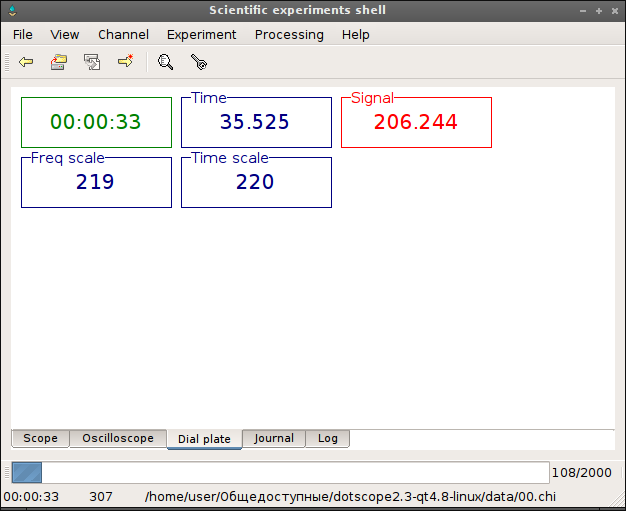Screen dimensions: 626x511
Task: Click the grayed reload windows toolbar icon
Action: [x=92, y=62]
